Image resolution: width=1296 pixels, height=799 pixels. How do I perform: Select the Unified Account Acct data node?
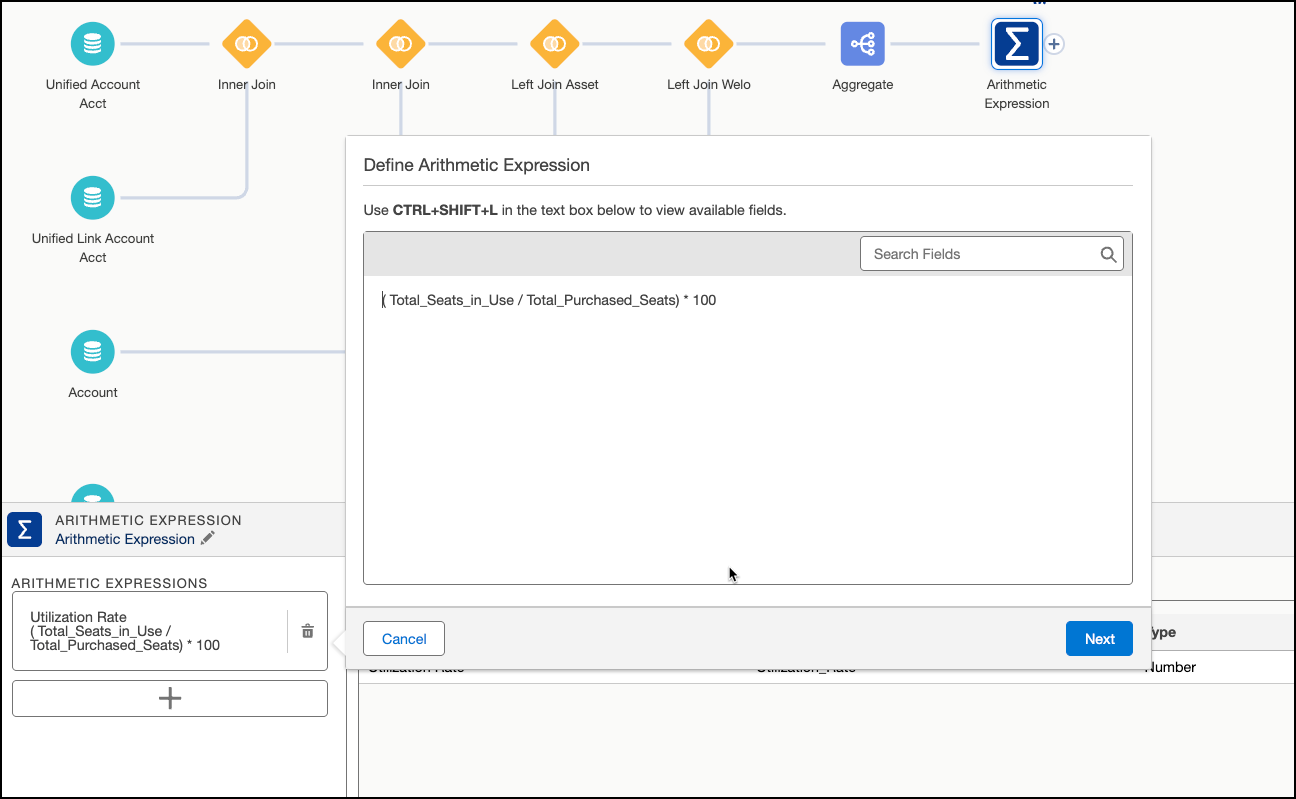(93, 44)
